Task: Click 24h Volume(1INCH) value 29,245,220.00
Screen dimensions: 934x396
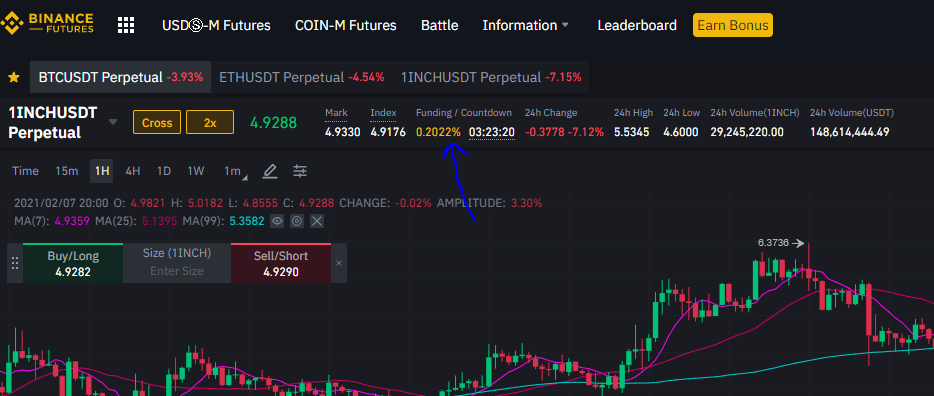Action: [x=747, y=132]
